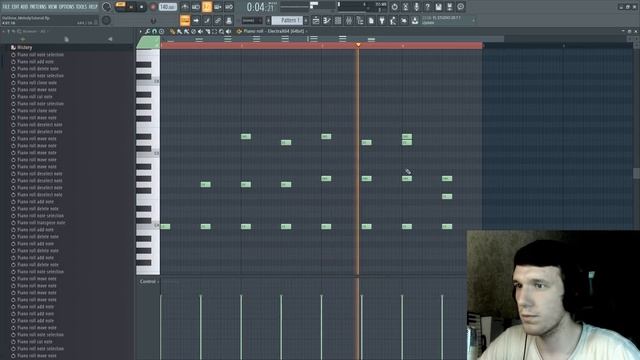Click the 140 tempo field
This screenshot has width=640, height=360.
(x=168, y=7)
